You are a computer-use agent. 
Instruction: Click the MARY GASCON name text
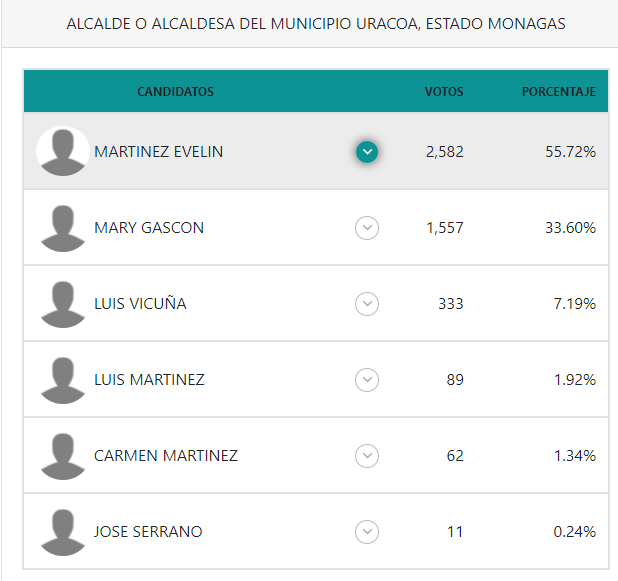point(149,228)
